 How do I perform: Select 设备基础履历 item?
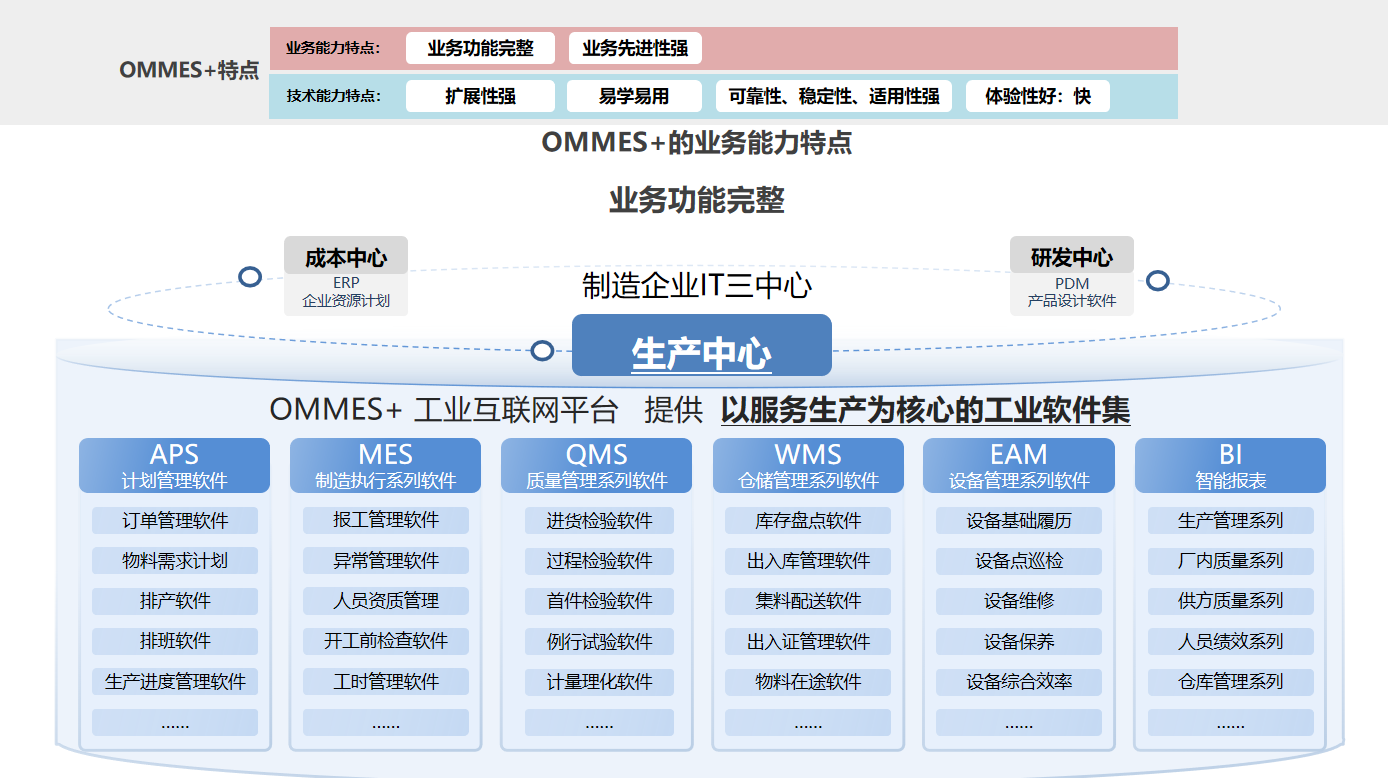(x=1019, y=520)
